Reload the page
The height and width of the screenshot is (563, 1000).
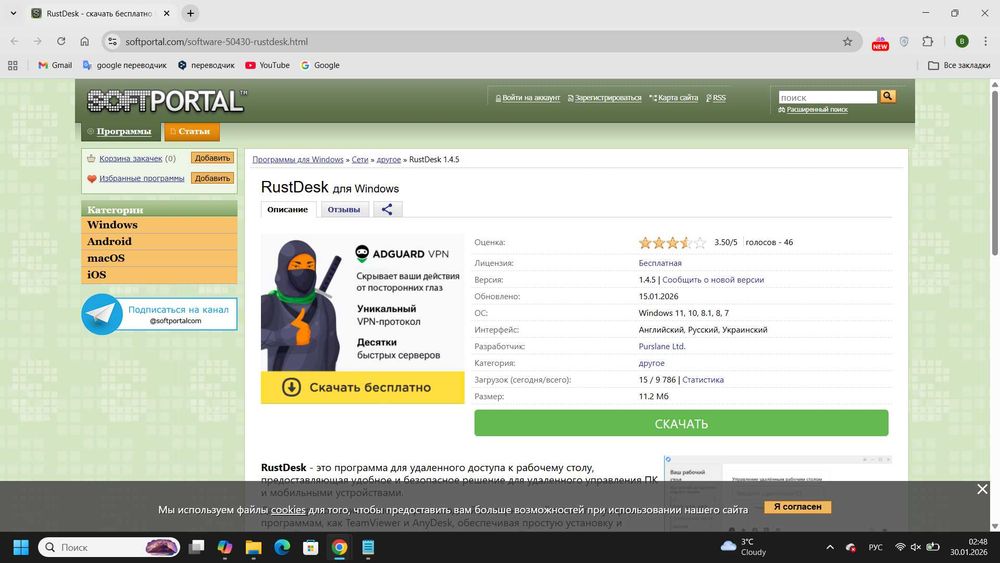coord(61,41)
